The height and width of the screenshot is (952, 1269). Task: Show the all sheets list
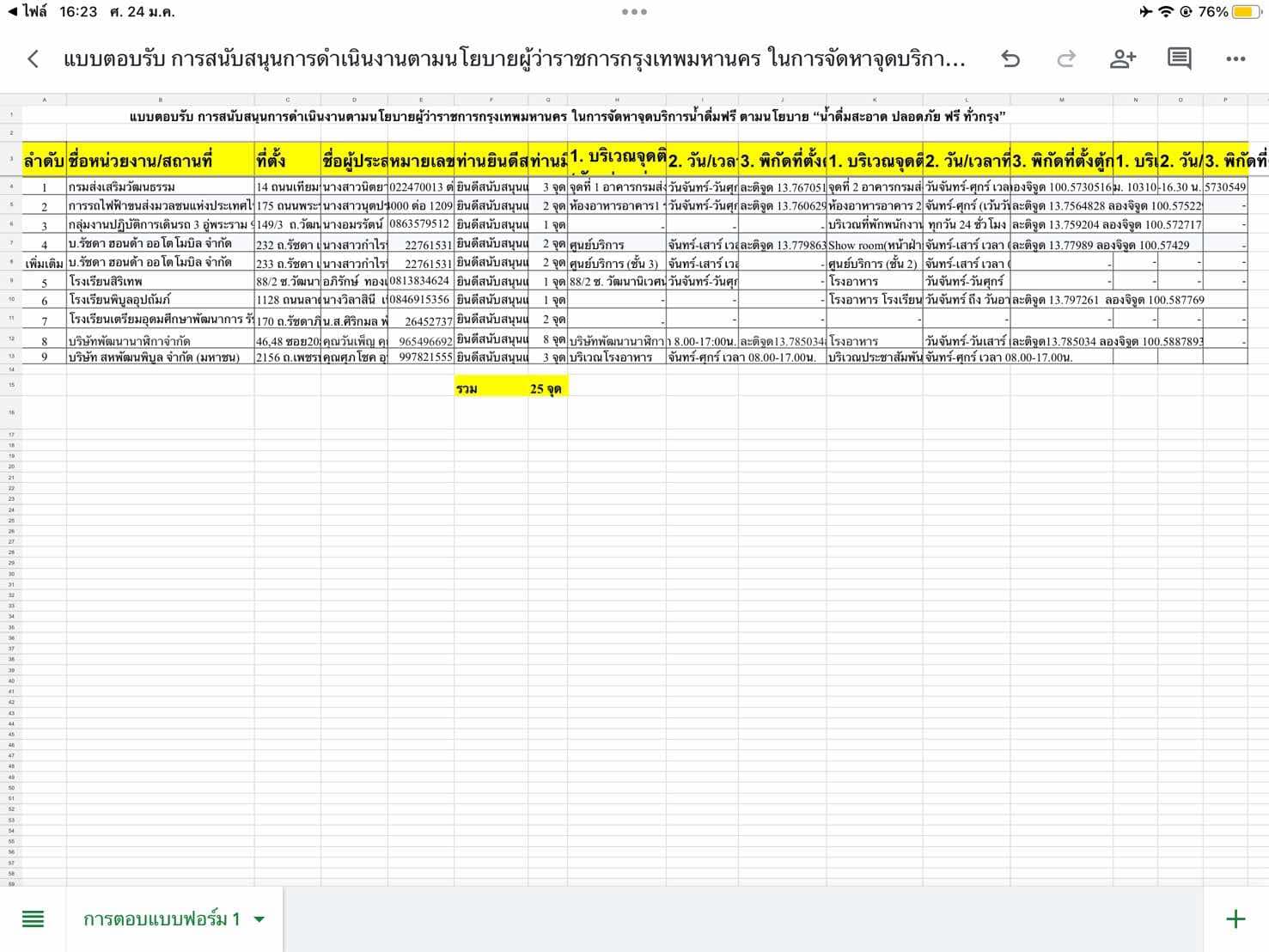33,919
